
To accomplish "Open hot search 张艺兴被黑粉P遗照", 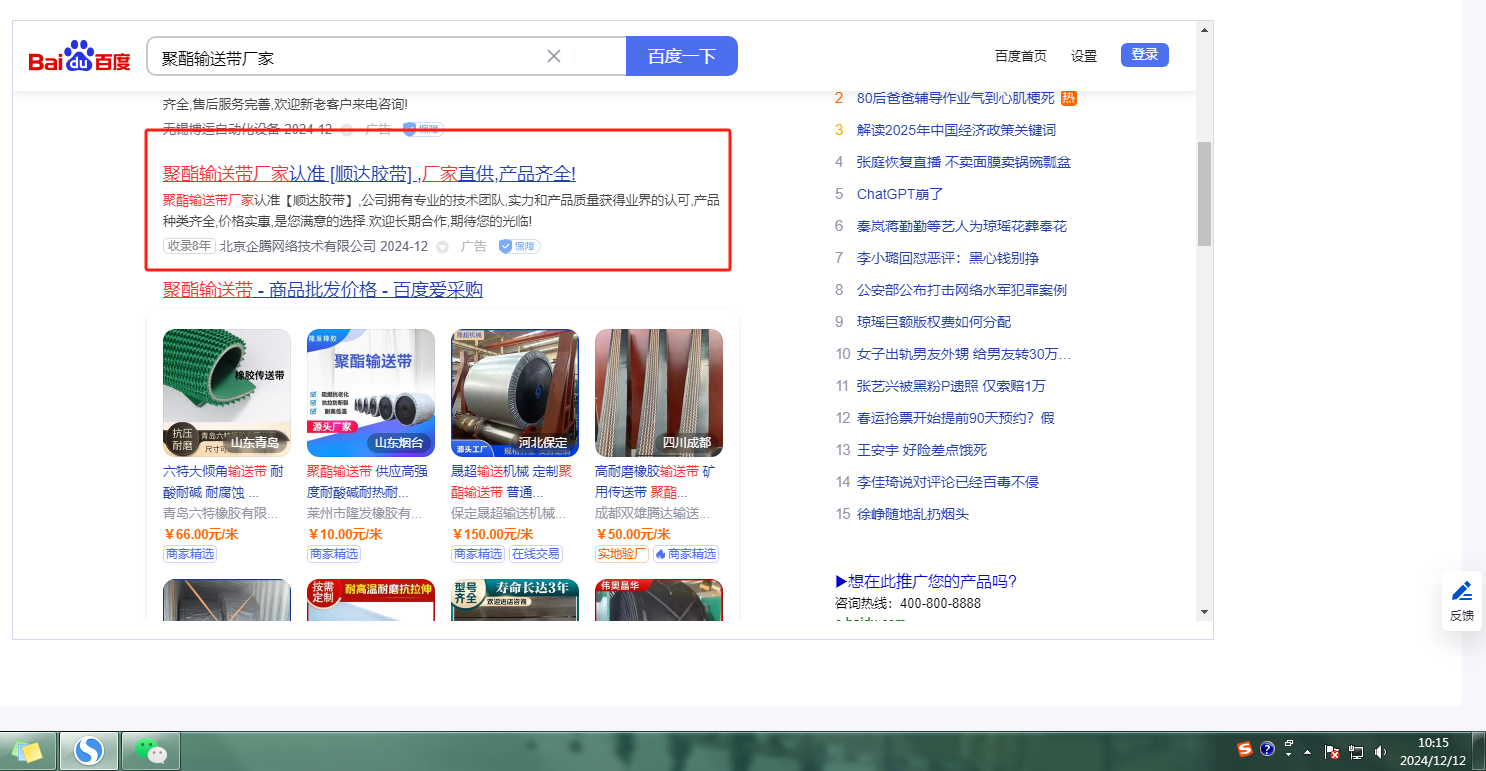I will pos(951,386).
